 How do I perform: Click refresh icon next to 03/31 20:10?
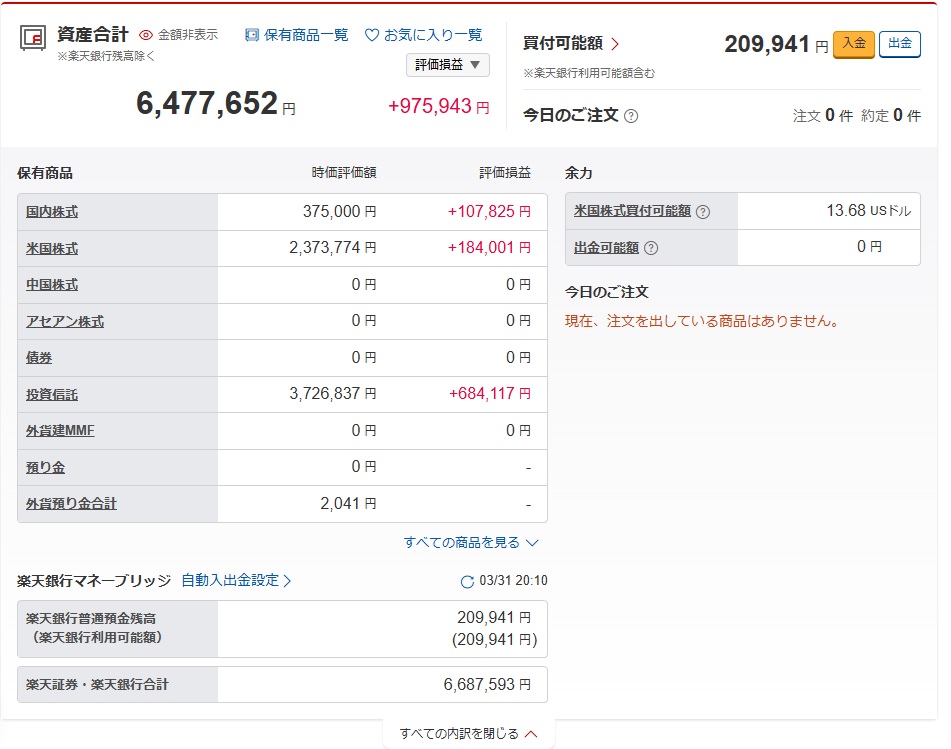click(x=467, y=582)
